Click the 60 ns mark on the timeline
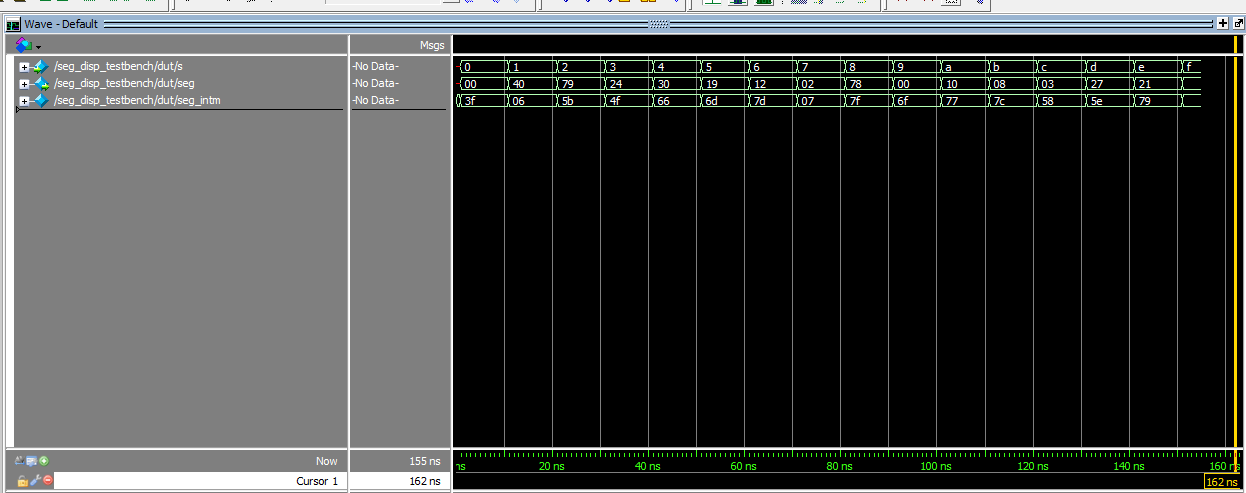The width and height of the screenshot is (1246, 493). pyautogui.click(x=744, y=466)
